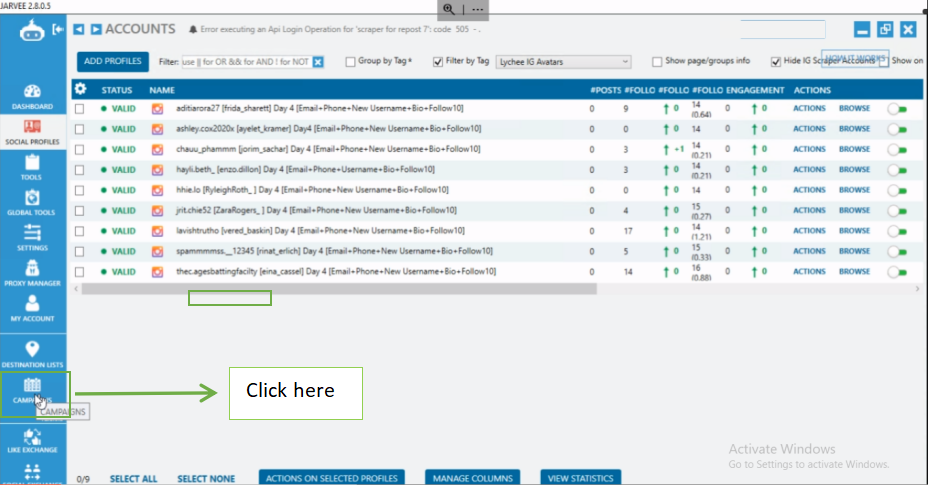The height and width of the screenshot is (485, 928).
Task: Select the hayli.beth_ row checkbox
Action: coord(79,170)
